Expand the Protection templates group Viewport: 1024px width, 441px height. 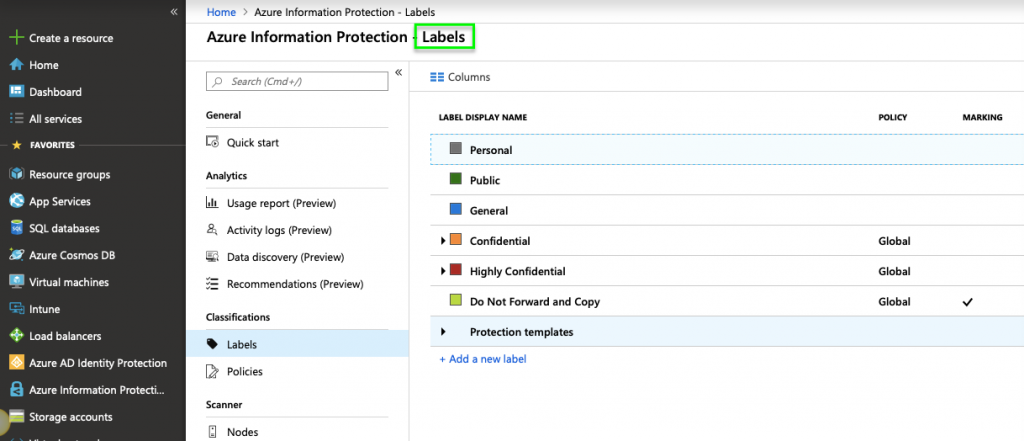443,332
